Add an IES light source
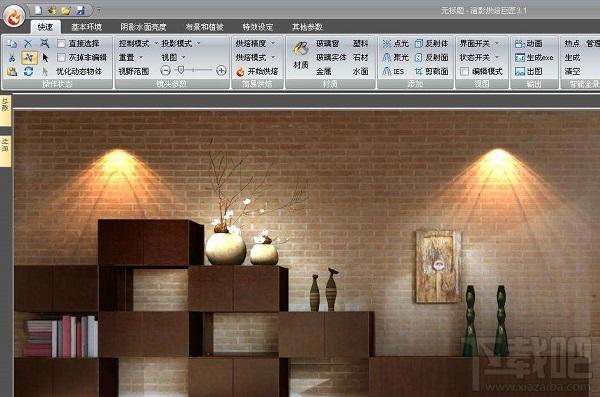The image size is (600, 397). pyautogui.click(x=393, y=71)
